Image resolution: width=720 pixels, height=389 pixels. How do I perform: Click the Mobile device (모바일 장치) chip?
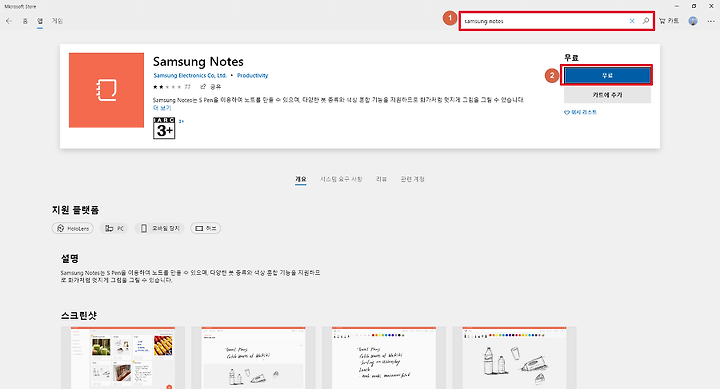(159, 228)
